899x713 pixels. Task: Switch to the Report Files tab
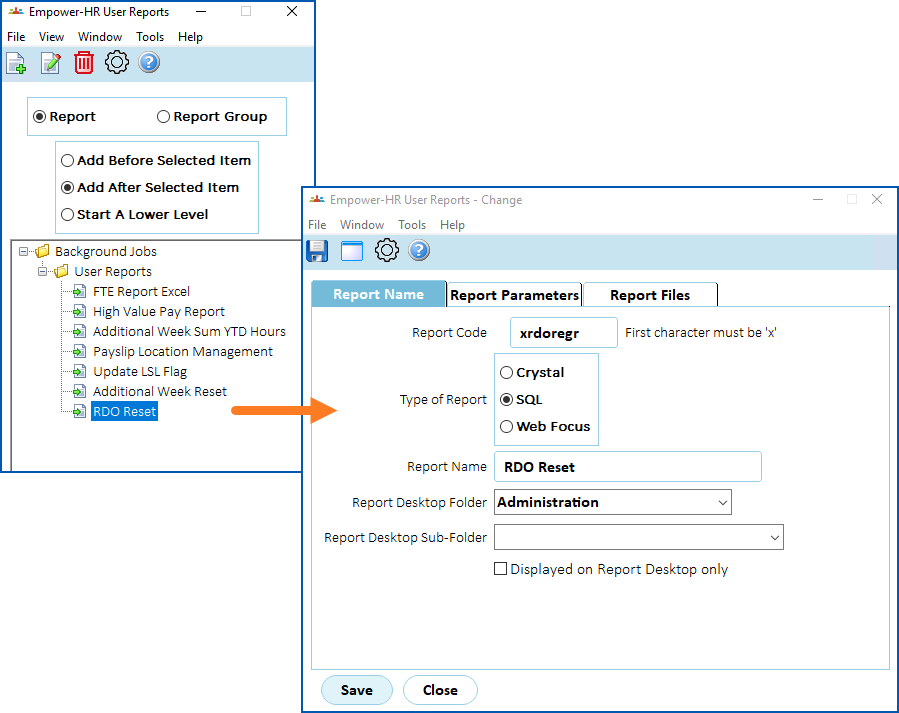(650, 295)
